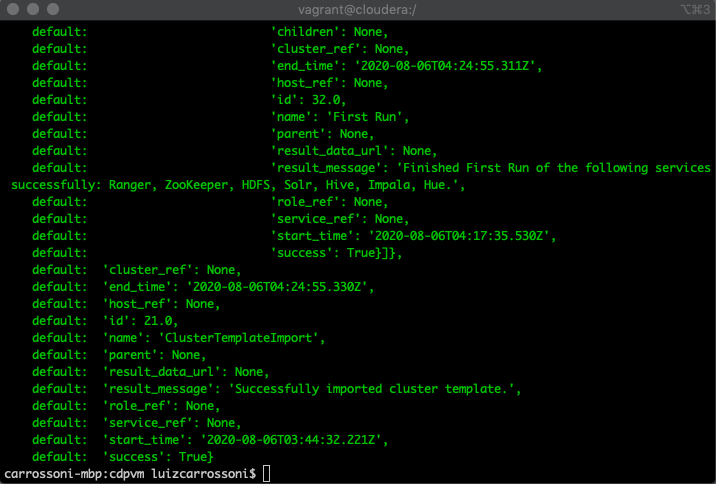Click the start_time value '2020-08-06T03:44:32.221Z'
This screenshot has height=484, width=716.
[291, 440]
